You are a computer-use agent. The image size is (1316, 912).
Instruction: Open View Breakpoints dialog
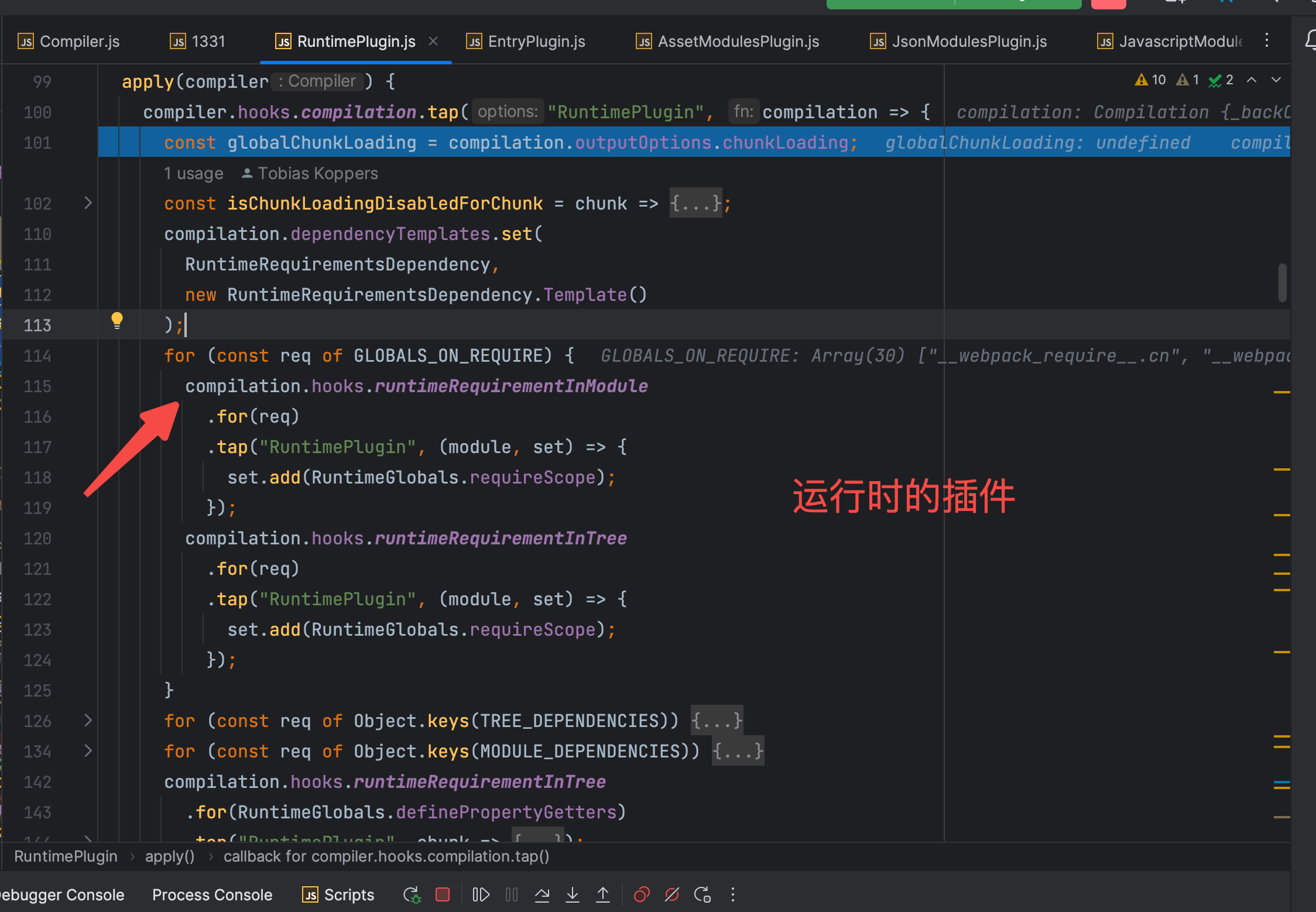click(x=642, y=894)
